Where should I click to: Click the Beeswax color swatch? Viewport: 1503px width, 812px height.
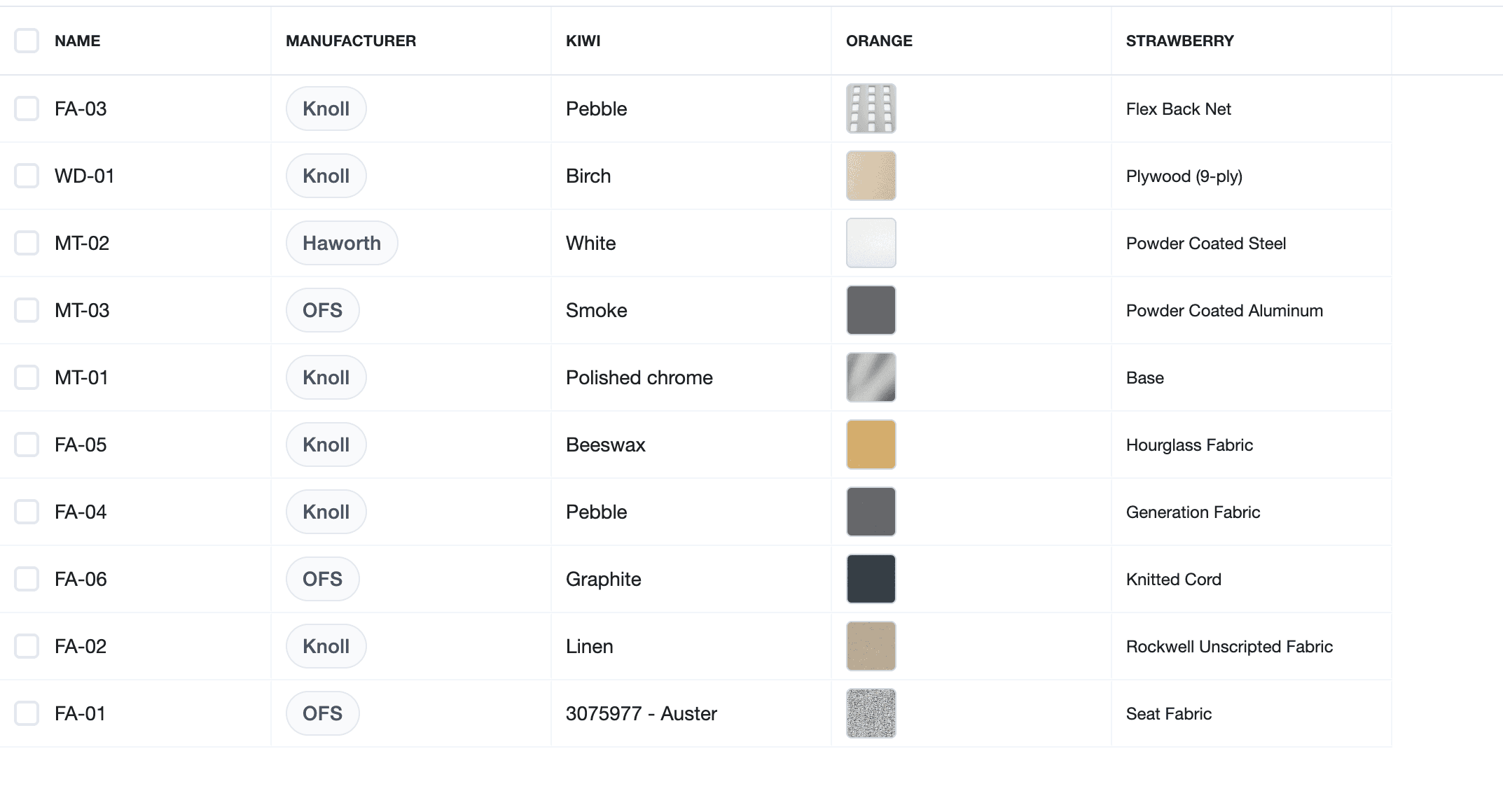point(871,444)
